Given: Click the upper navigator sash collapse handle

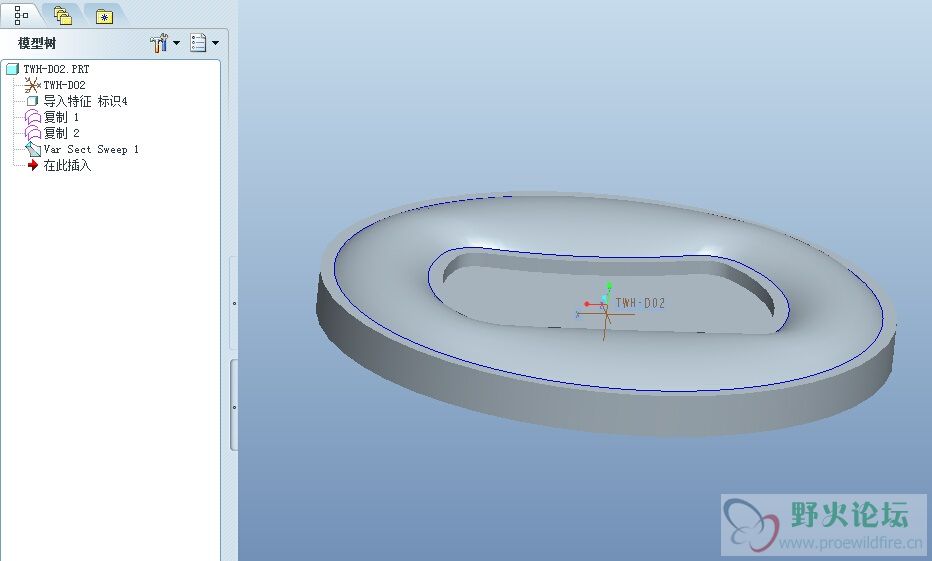Looking at the screenshot, I should pos(234,303).
